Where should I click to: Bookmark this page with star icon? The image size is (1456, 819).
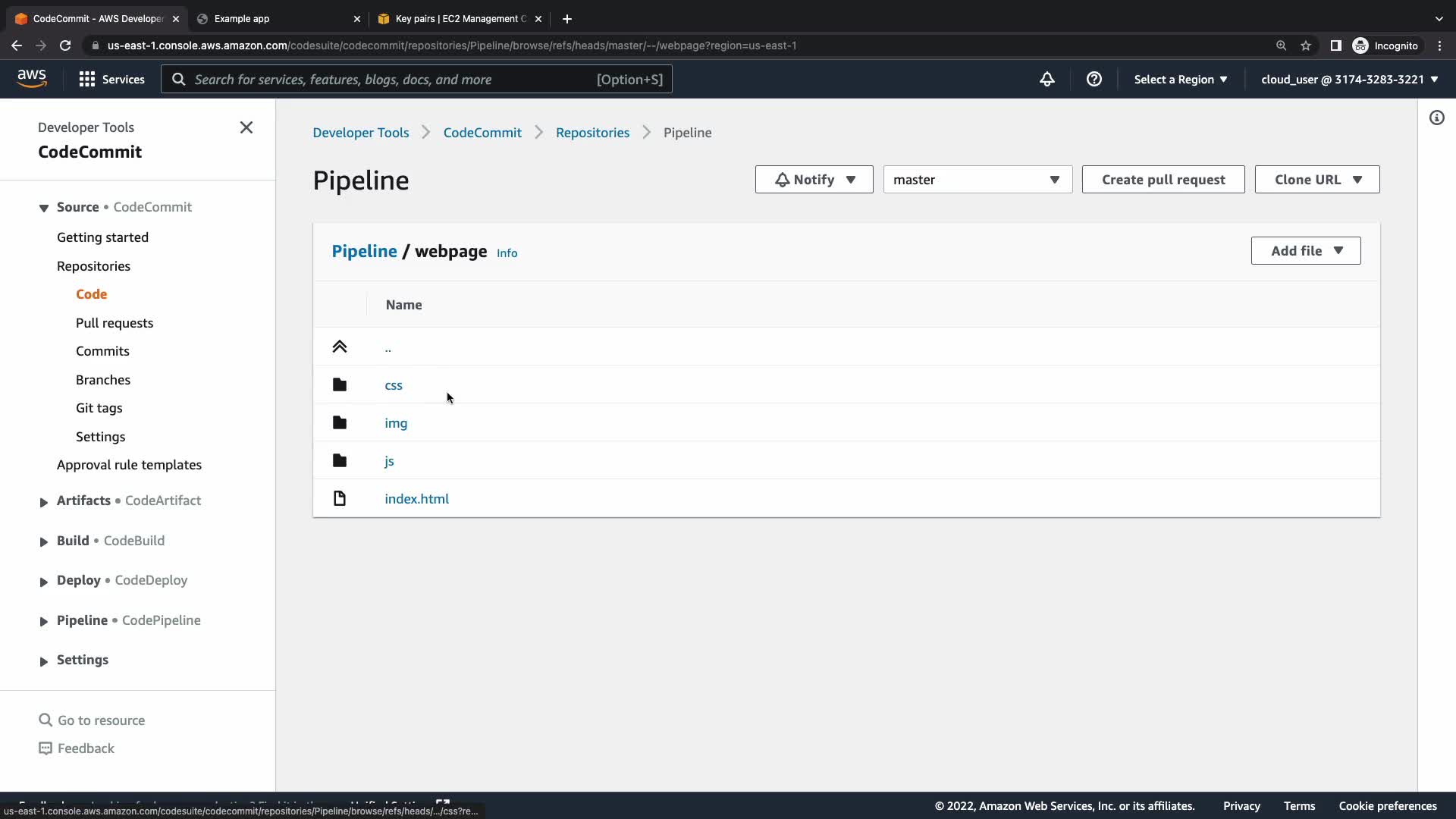1305,45
